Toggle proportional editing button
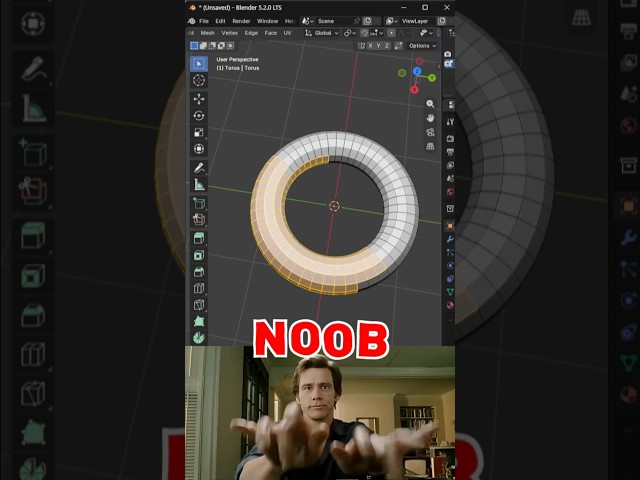Screen dimensions: 640x480 (x=391, y=33)
